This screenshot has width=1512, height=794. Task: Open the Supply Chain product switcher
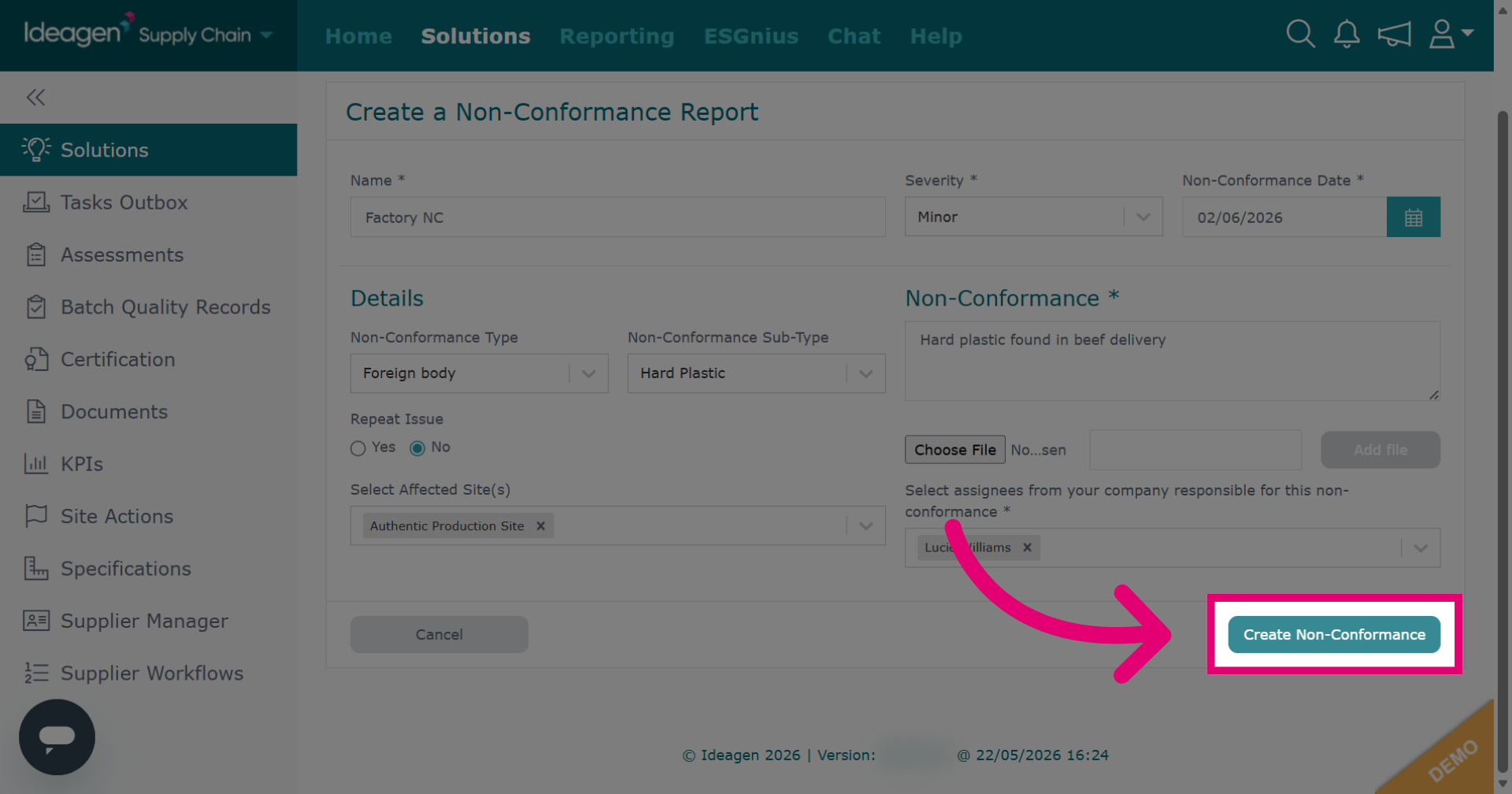point(206,35)
